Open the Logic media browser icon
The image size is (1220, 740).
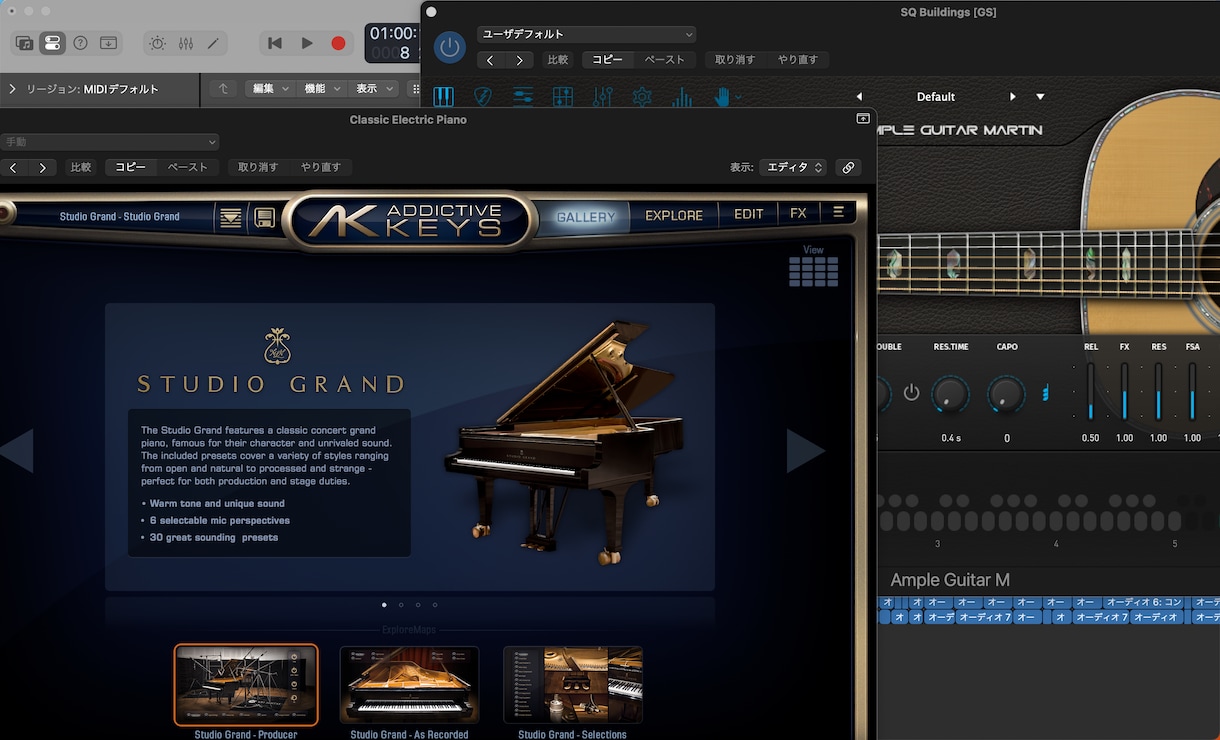click(x=25, y=44)
